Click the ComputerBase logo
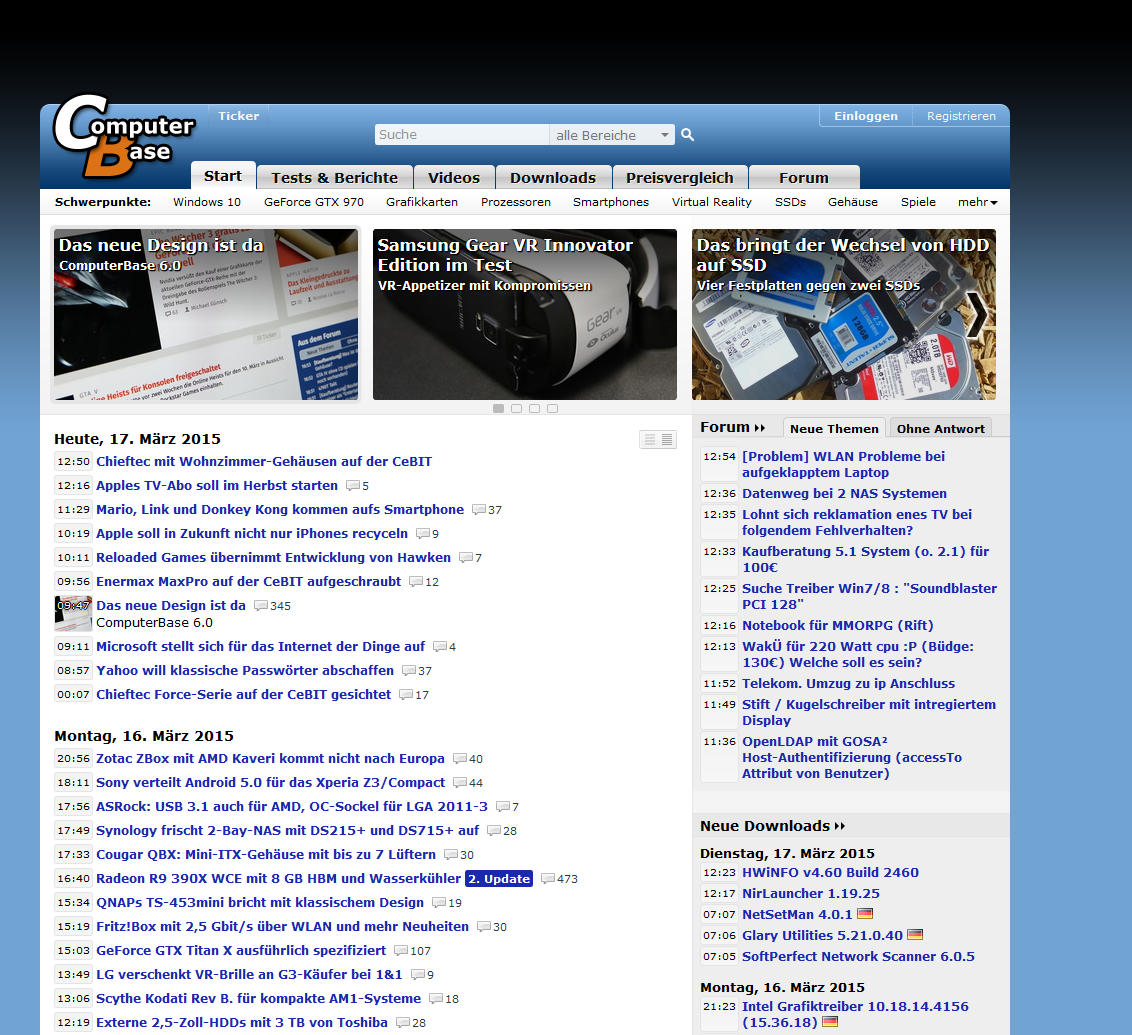The height and width of the screenshot is (1035, 1132). click(x=123, y=136)
